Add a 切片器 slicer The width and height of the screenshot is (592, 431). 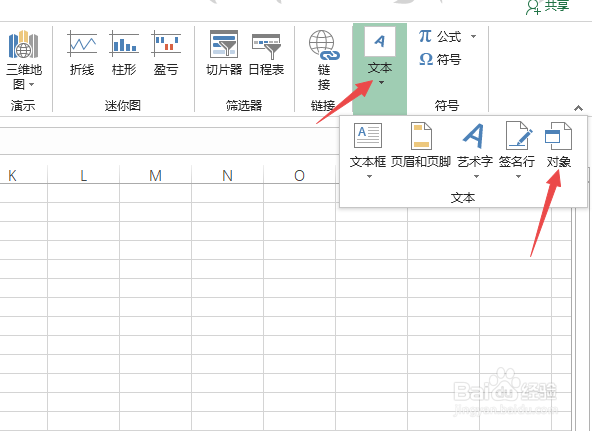point(224,53)
